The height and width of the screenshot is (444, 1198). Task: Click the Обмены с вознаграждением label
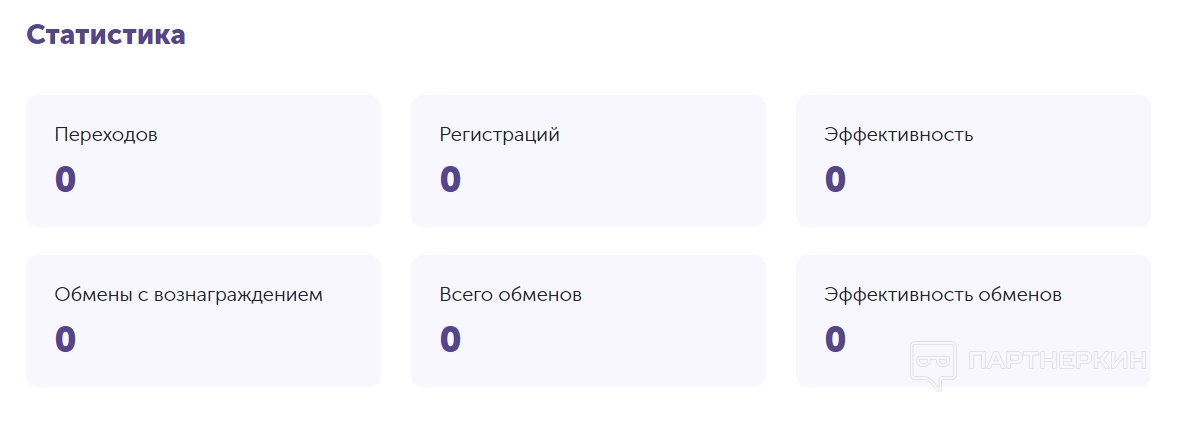point(189,295)
